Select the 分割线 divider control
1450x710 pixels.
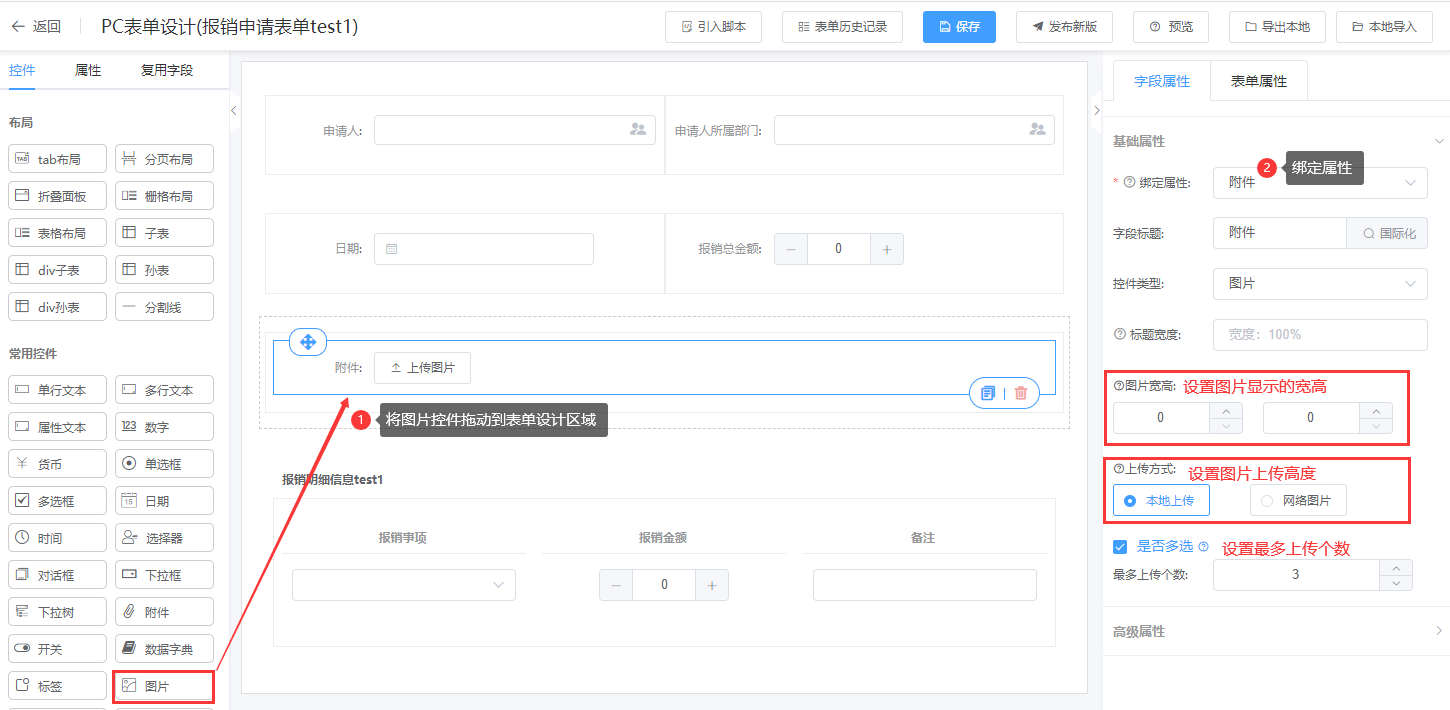point(164,307)
